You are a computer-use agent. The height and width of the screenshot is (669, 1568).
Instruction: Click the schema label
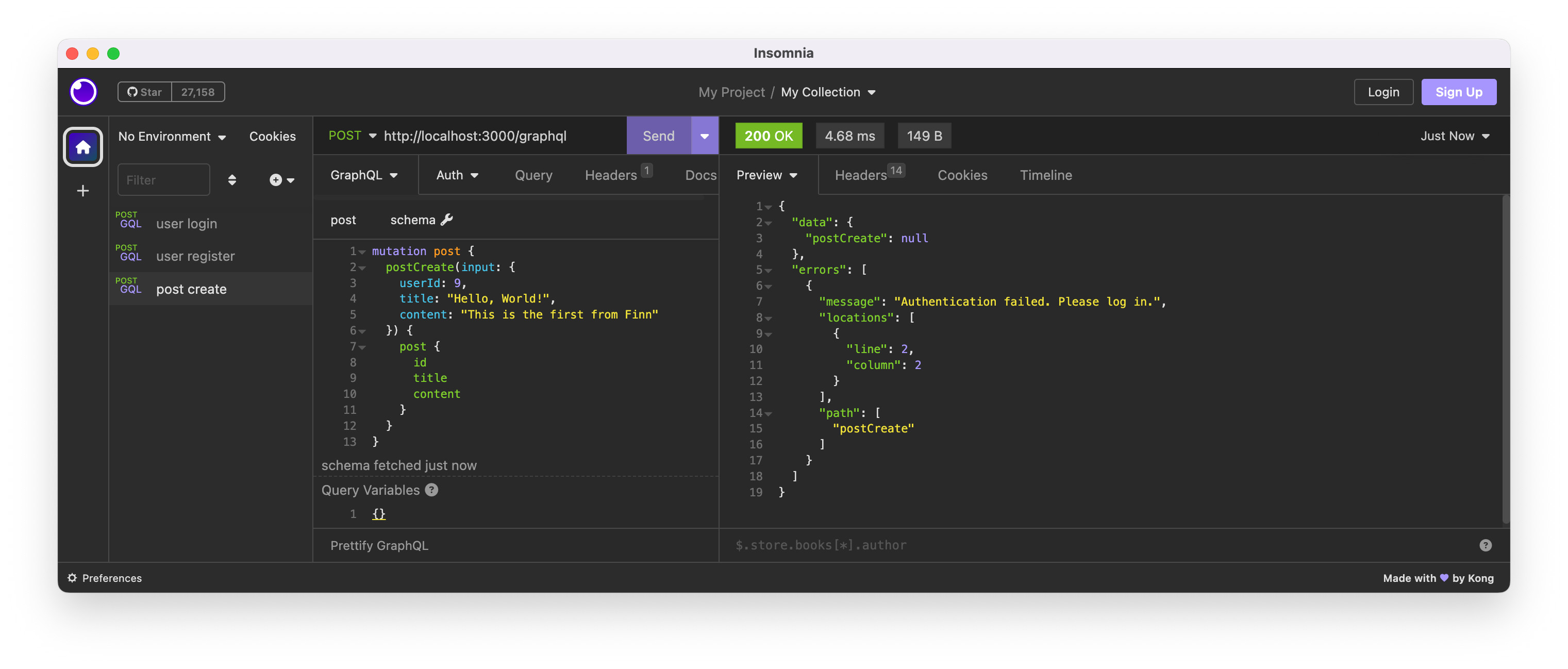(x=413, y=220)
